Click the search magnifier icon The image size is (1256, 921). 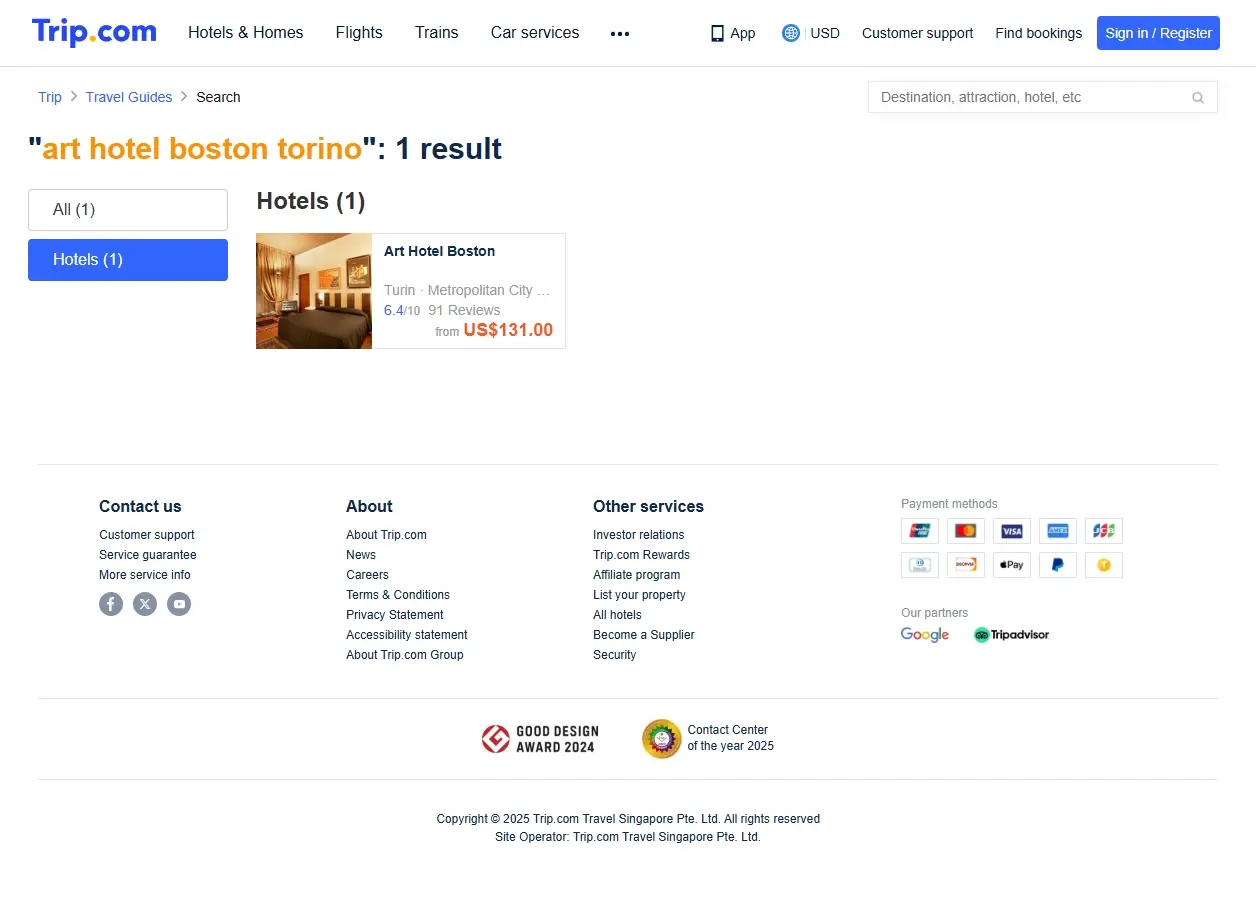point(1198,97)
